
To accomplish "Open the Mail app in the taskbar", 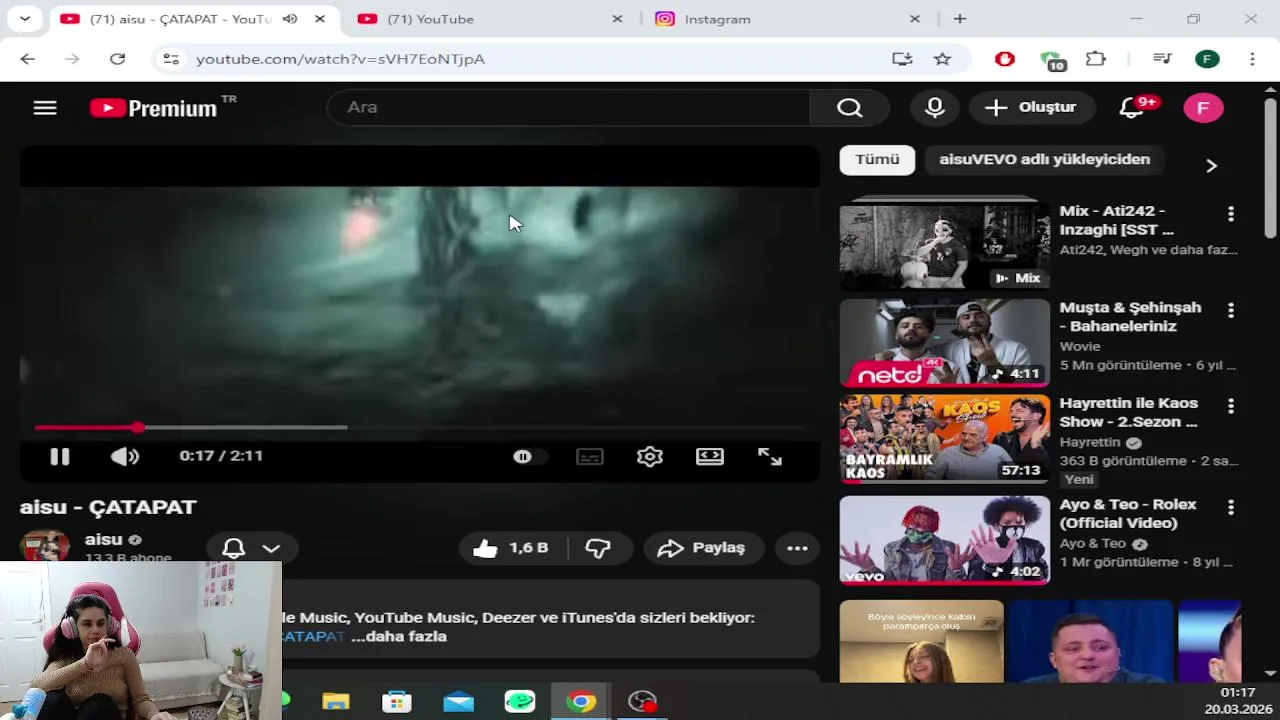I will pos(458,702).
